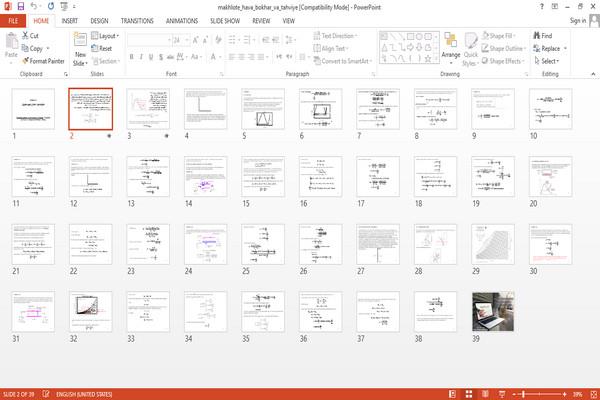Click Find in the Editing group
The image size is (600, 400).
pyautogui.click(x=543, y=36)
